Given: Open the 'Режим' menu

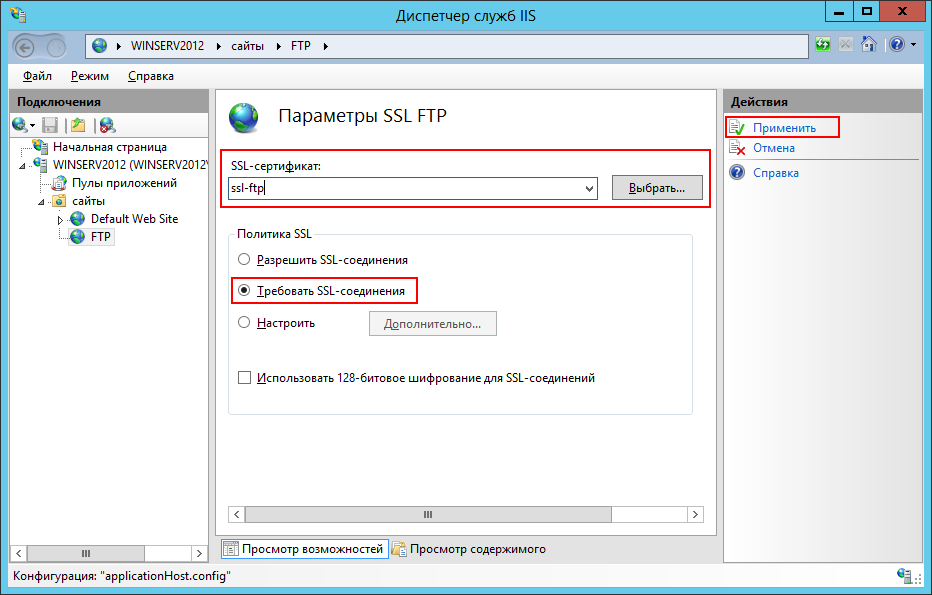Looking at the screenshot, I should (x=89, y=76).
